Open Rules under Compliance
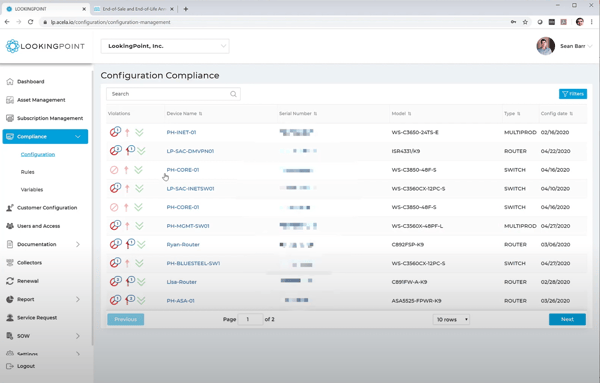 (28, 172)
